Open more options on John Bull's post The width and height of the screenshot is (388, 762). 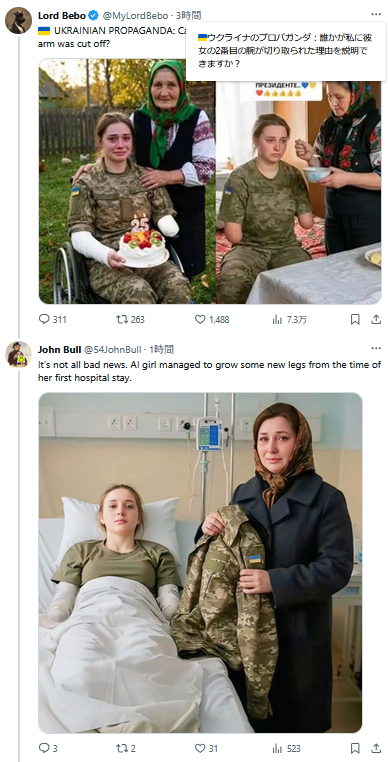coord(376,348)
